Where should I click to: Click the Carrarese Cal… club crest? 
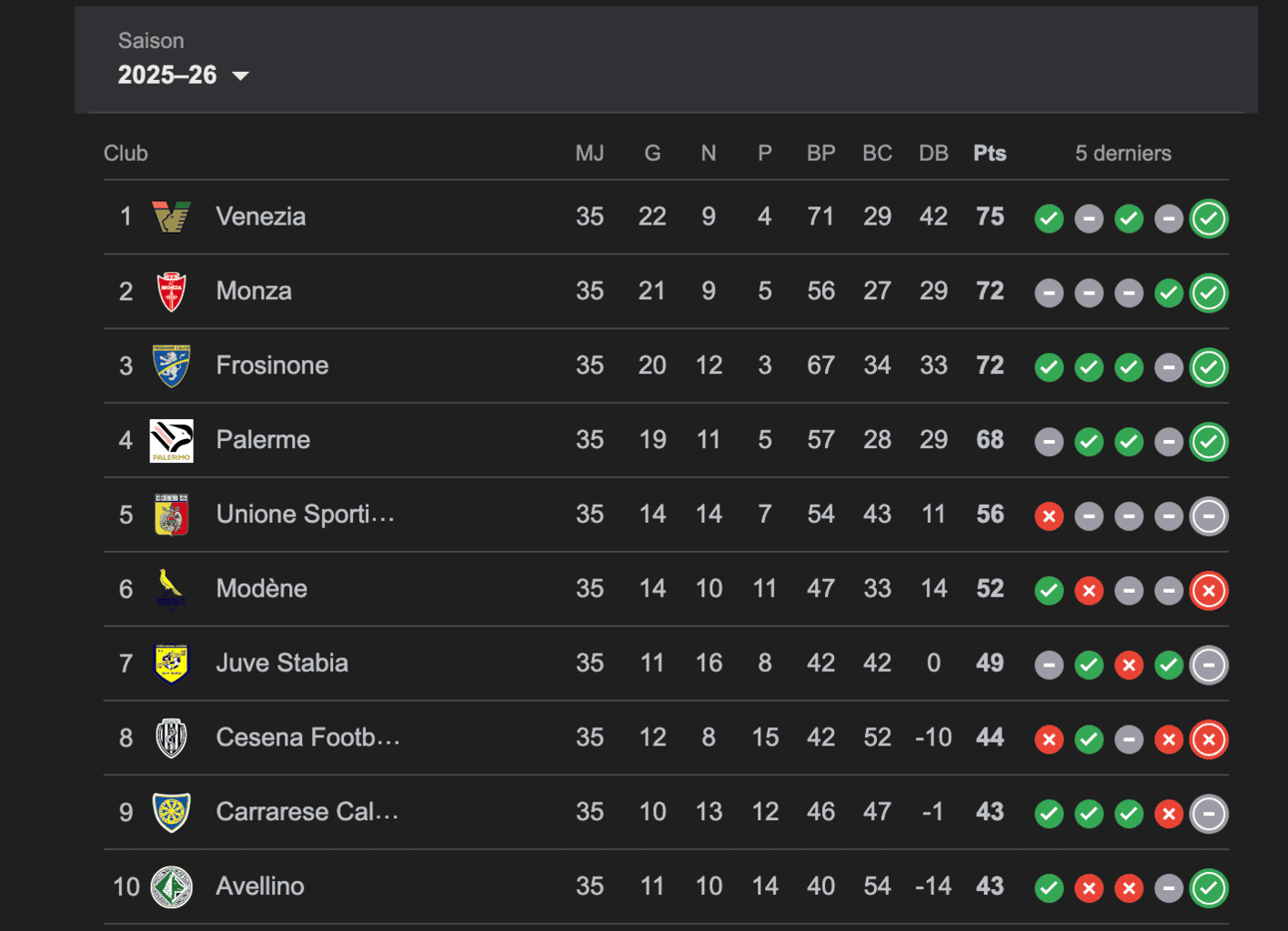[x=171, y=813]
